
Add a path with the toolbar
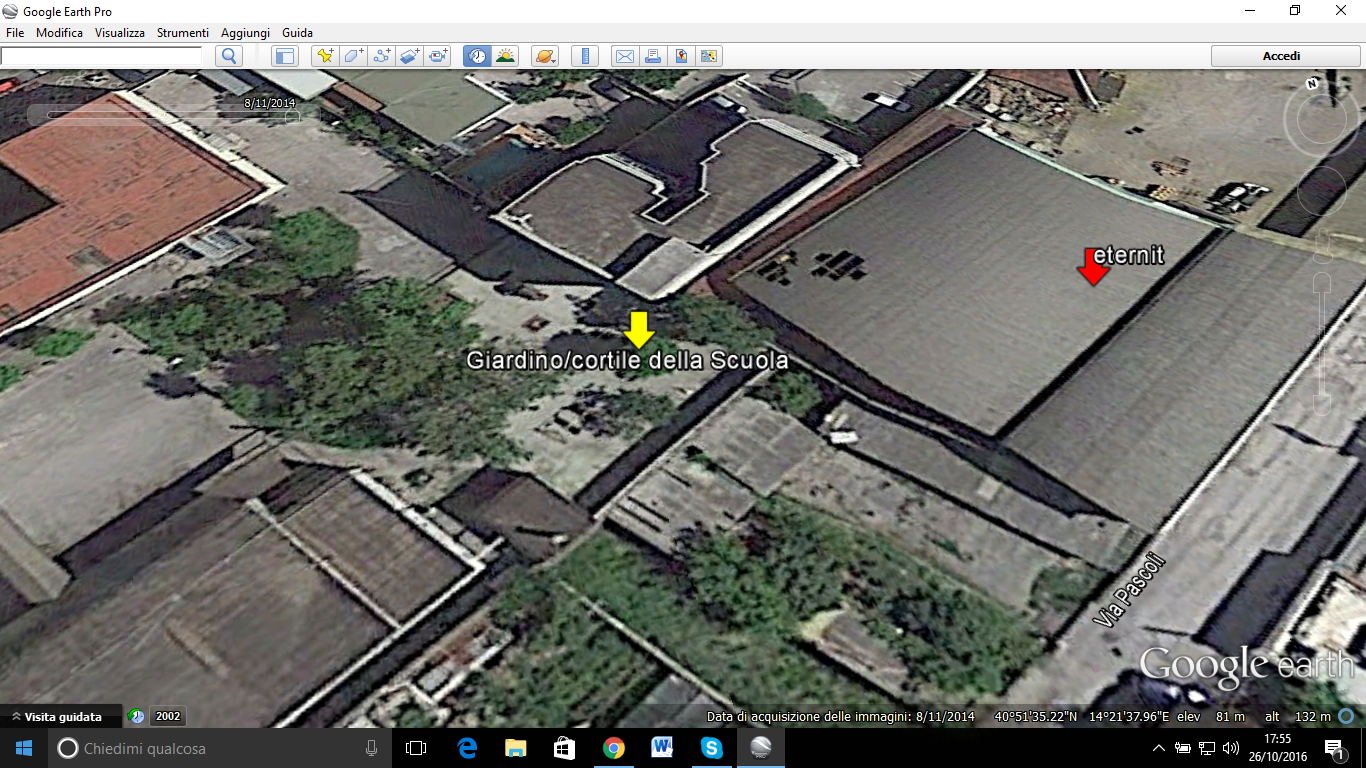[381, 56]
